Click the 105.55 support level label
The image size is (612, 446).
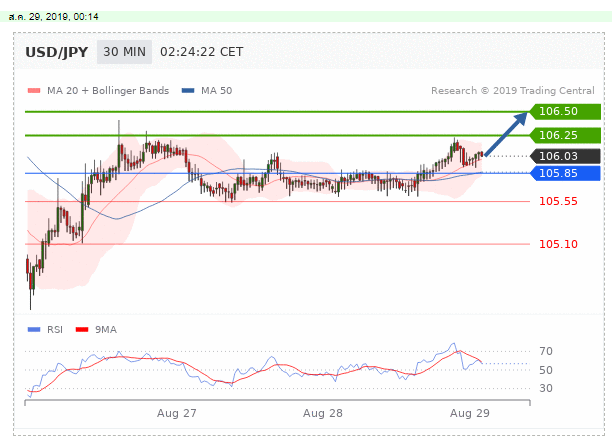(558, 201)
